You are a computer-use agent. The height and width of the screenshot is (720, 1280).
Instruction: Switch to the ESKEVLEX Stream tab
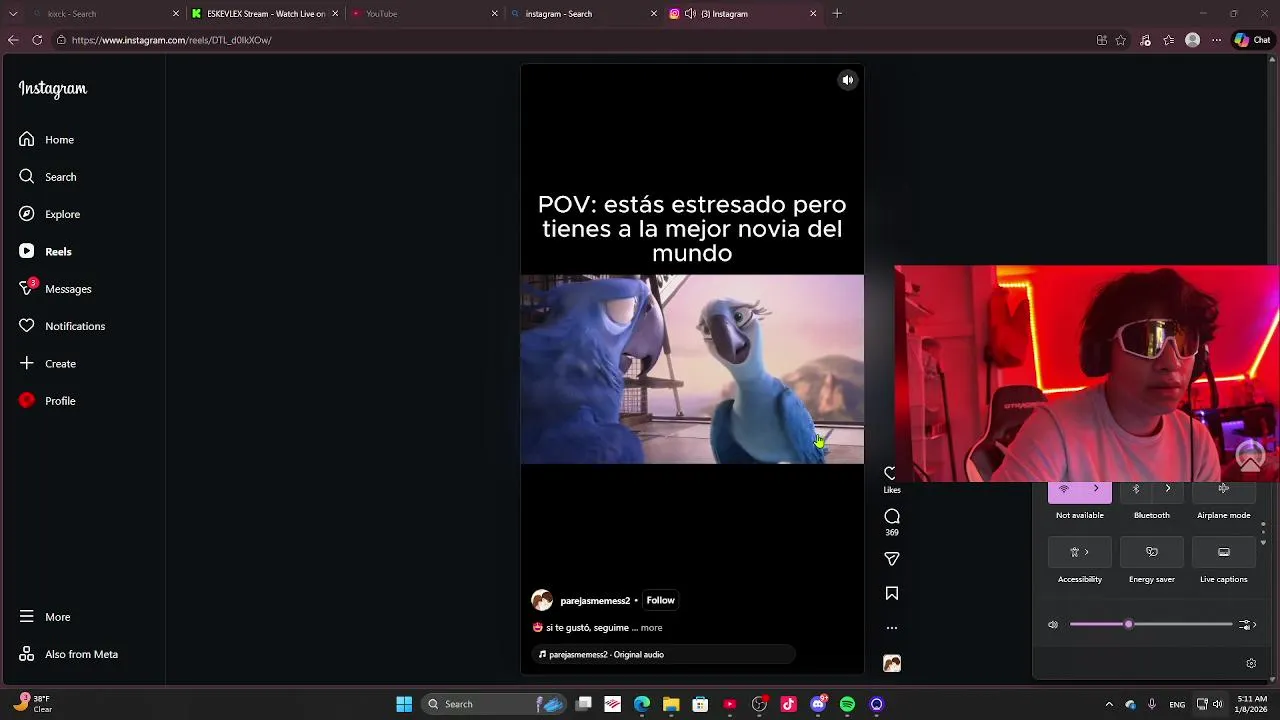(265, 14)
